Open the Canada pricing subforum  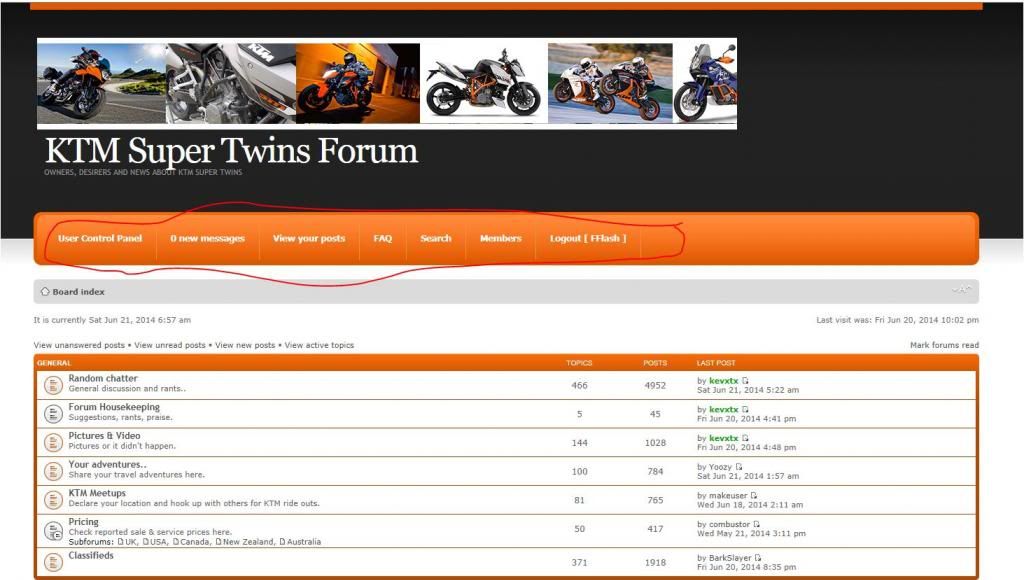pyautogui.click(x=195, y=541)
